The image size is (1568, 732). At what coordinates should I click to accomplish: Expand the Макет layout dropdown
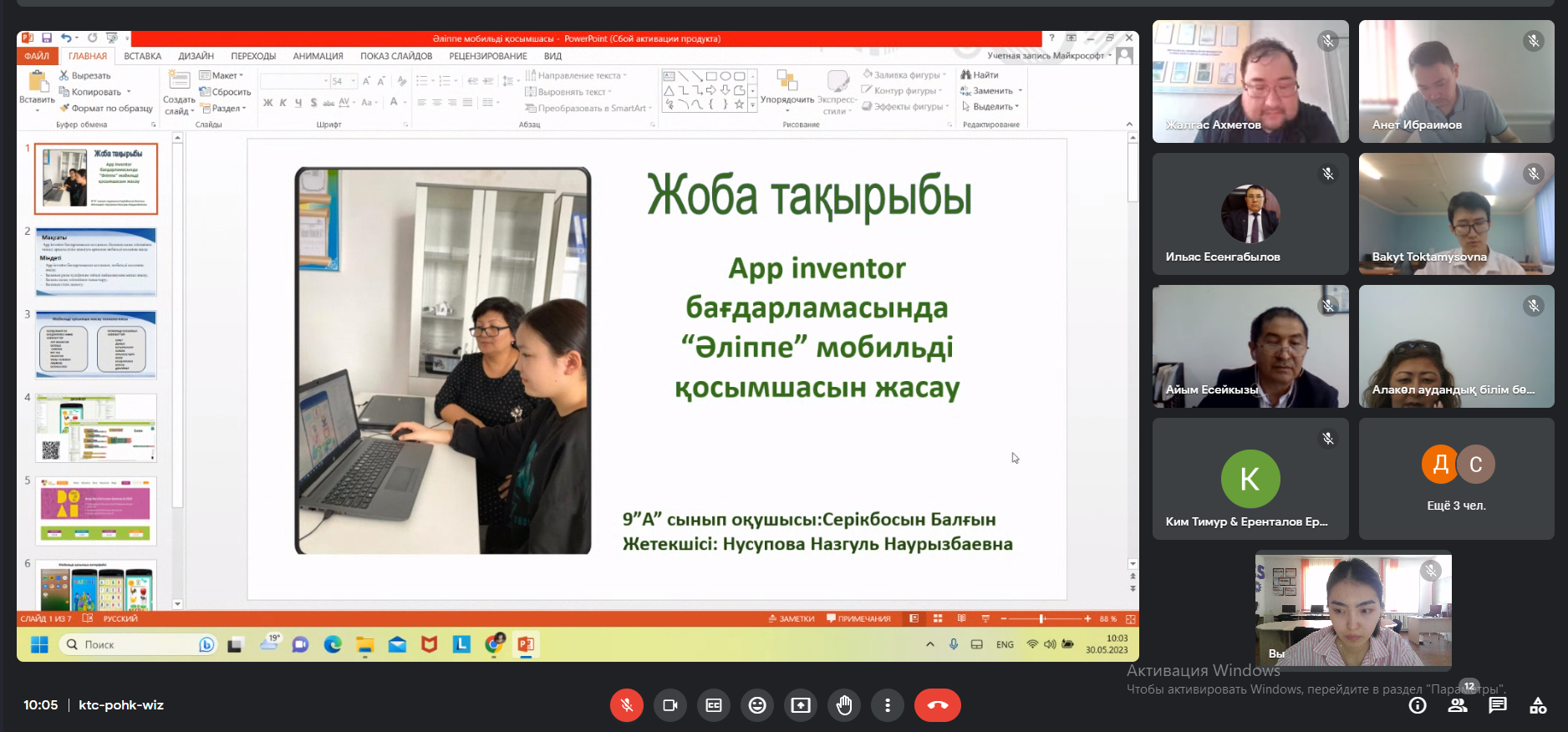pos(223,75)
